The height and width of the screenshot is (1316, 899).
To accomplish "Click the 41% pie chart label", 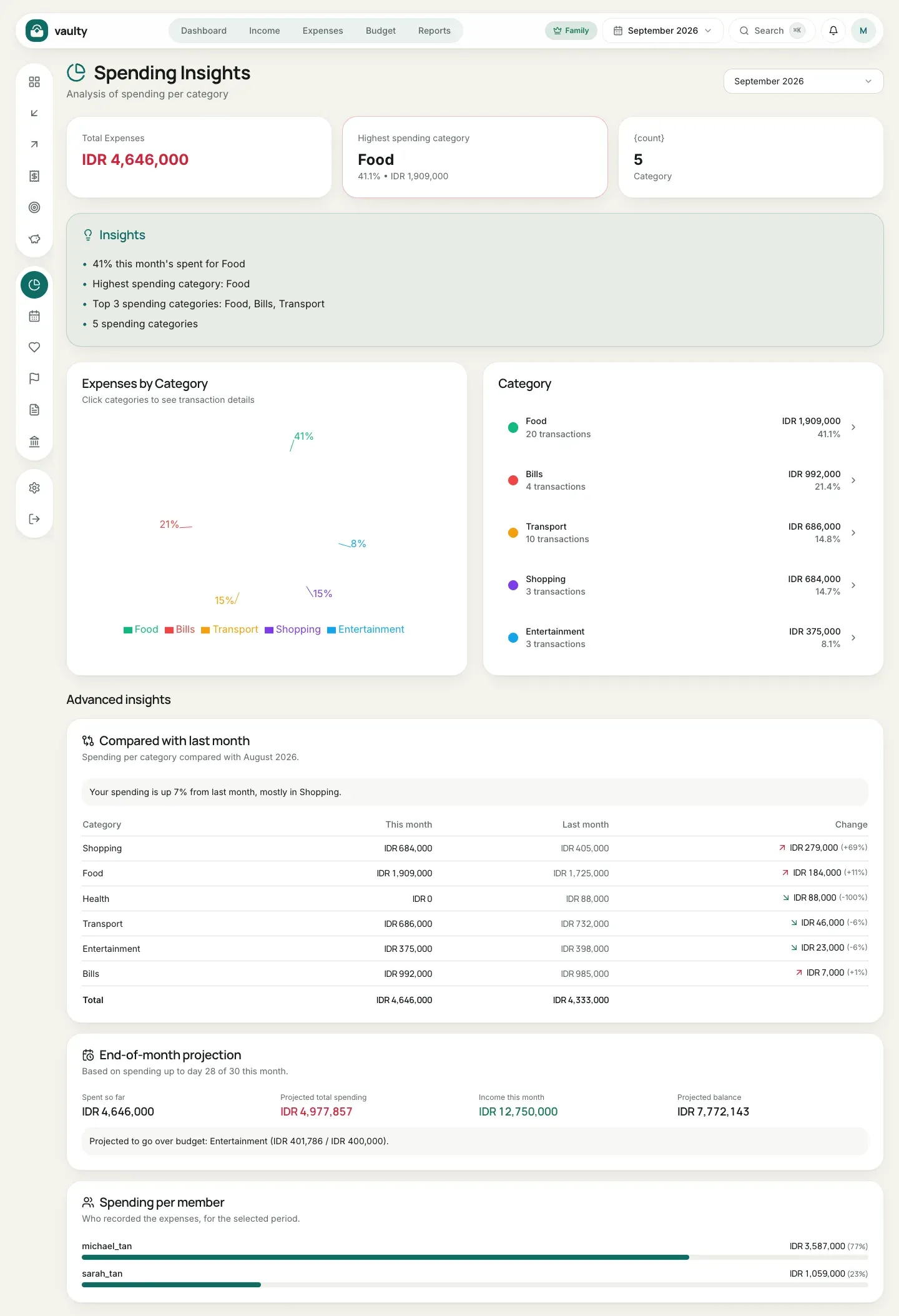I will [304, 436].
